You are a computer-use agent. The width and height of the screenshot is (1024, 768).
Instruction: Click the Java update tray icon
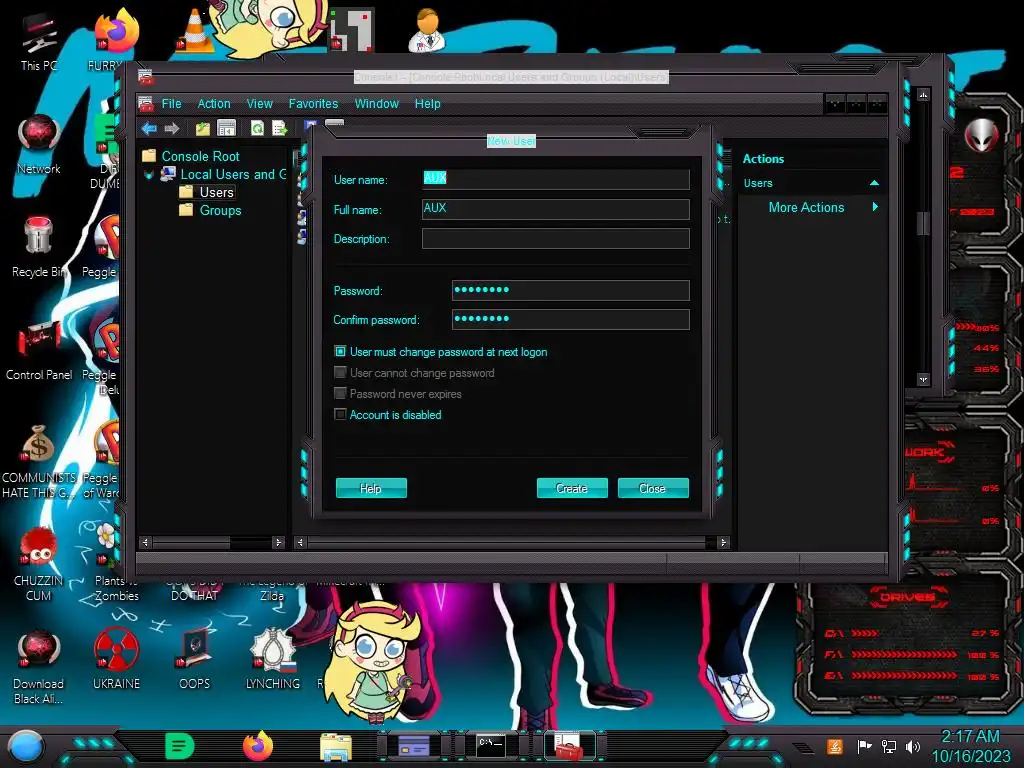(835, 746)
